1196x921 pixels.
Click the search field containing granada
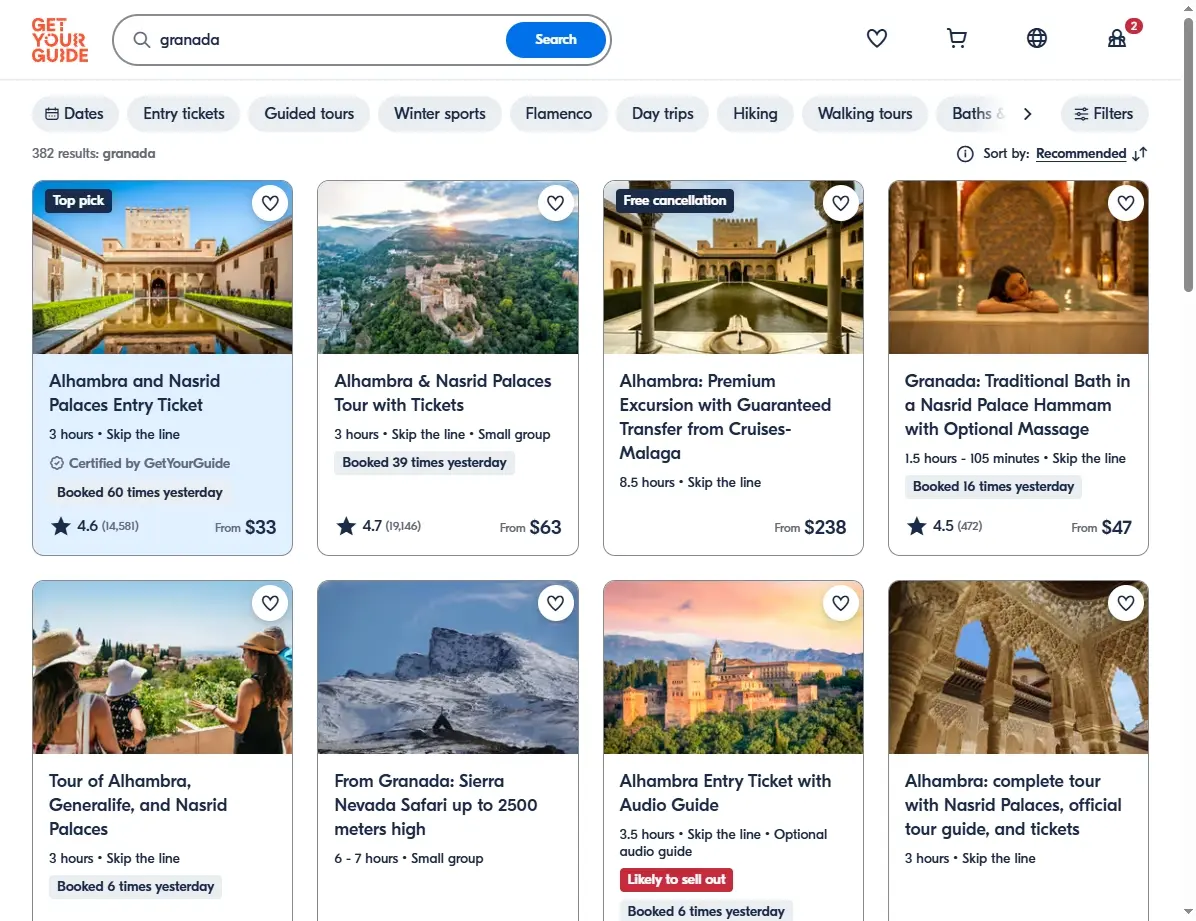[328, 40]
